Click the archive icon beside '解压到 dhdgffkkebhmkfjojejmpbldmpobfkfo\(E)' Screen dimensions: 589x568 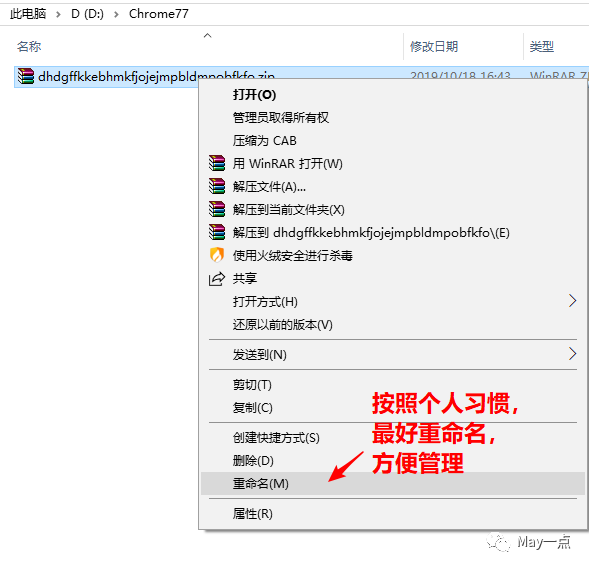(217, 233)
